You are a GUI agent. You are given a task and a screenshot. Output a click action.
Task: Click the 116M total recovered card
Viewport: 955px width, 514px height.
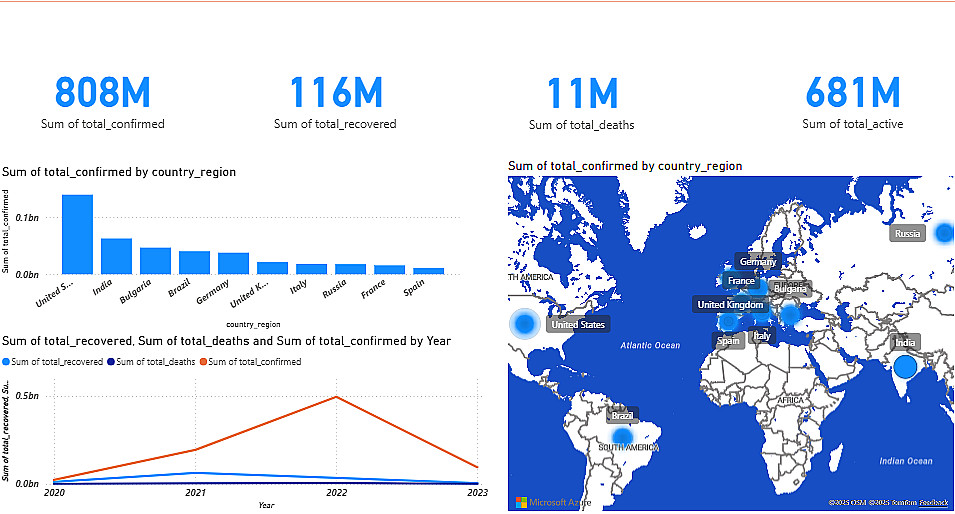coord(336,102)
